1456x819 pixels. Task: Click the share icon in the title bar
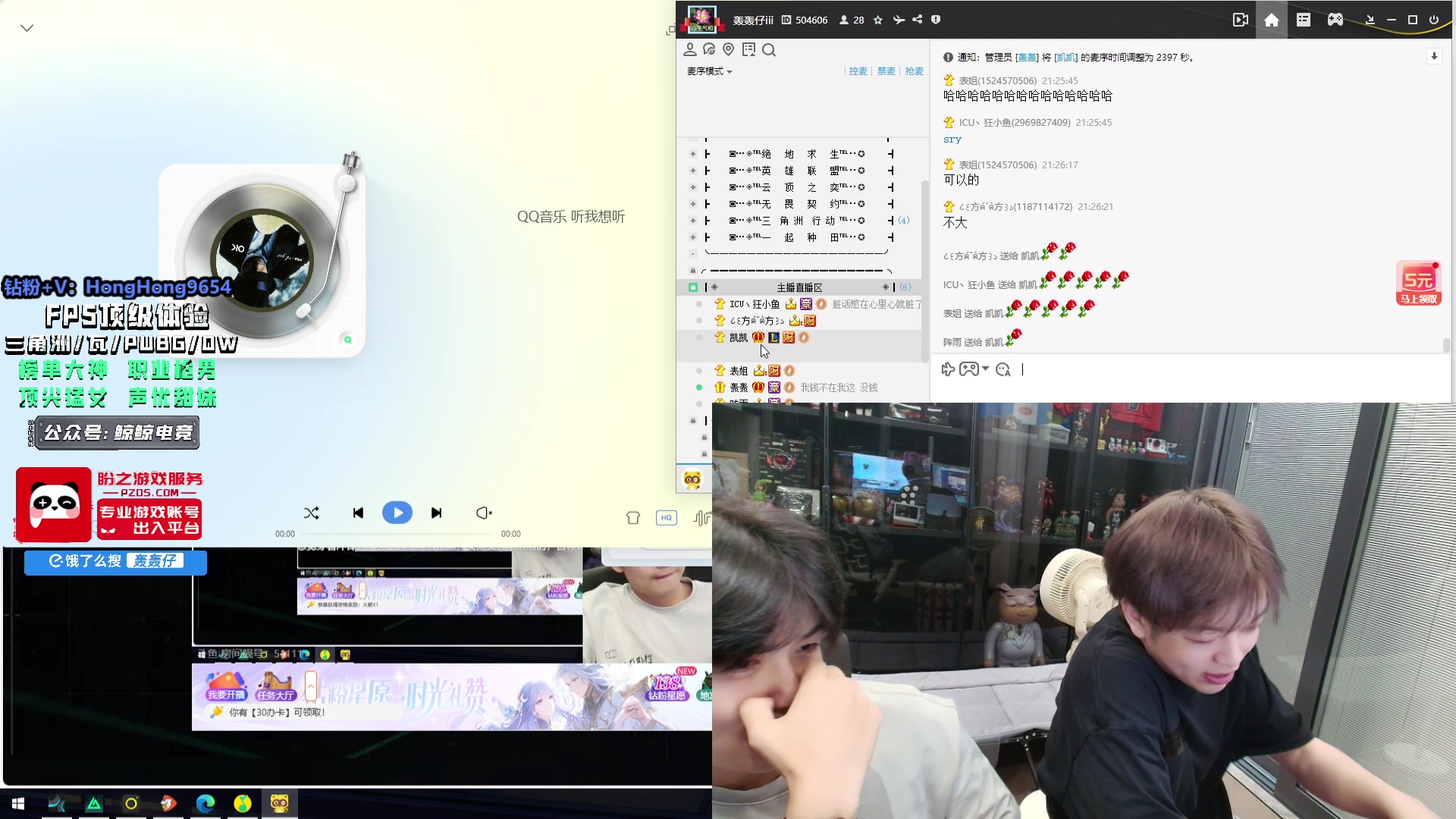pos(918,20)
